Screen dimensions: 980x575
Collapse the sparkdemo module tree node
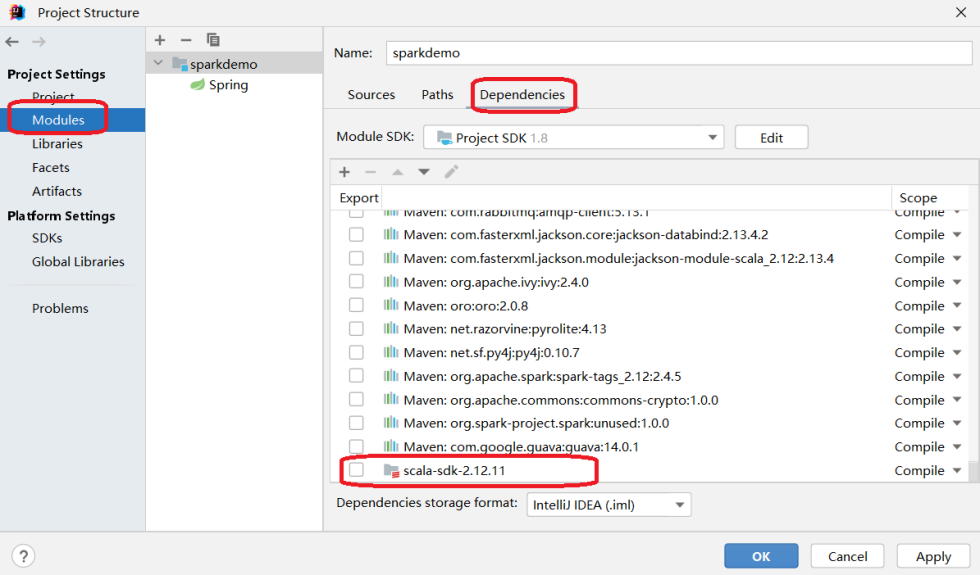point(158,64)
